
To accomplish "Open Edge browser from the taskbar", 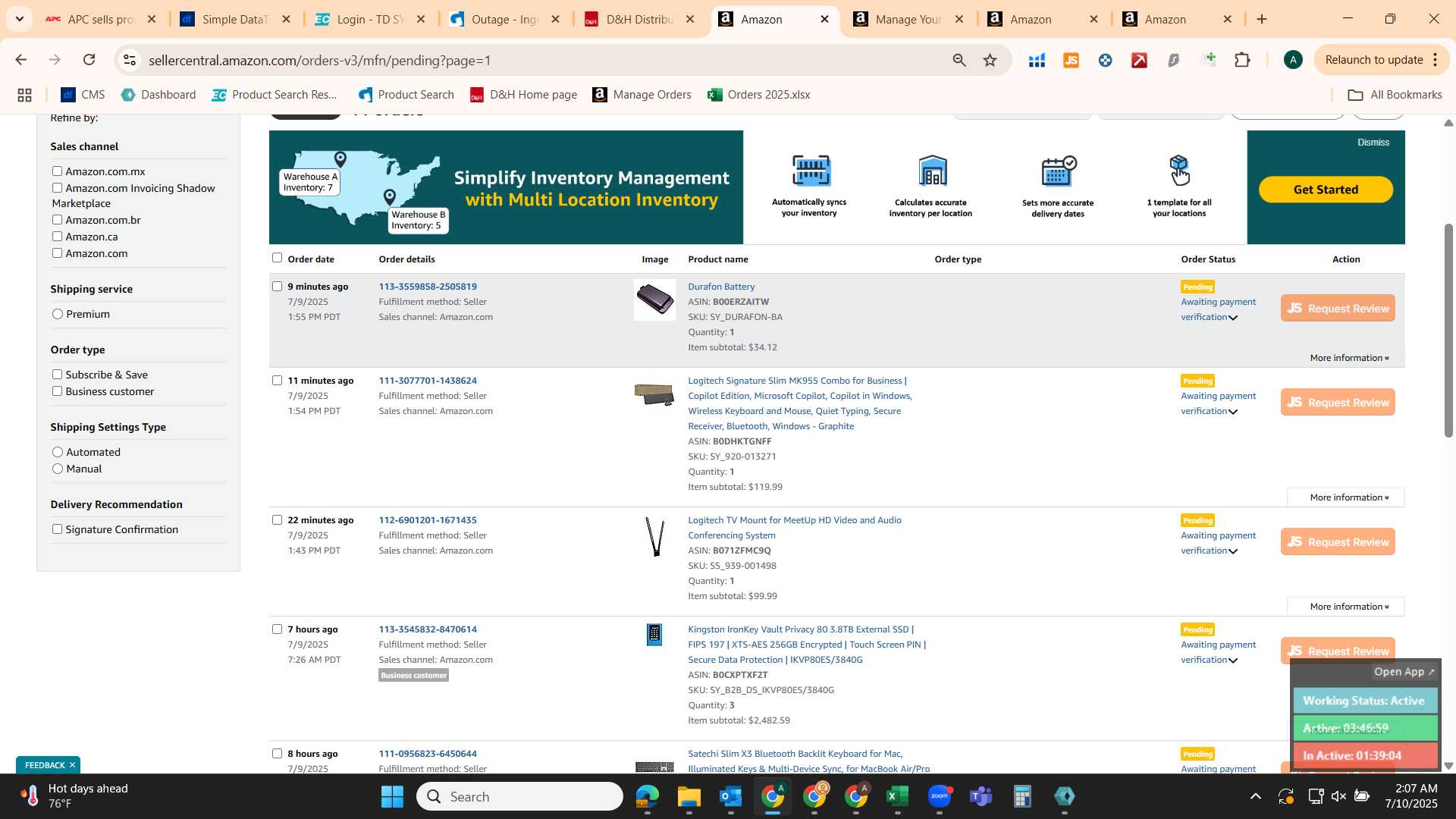I will (x=647, y=796).
